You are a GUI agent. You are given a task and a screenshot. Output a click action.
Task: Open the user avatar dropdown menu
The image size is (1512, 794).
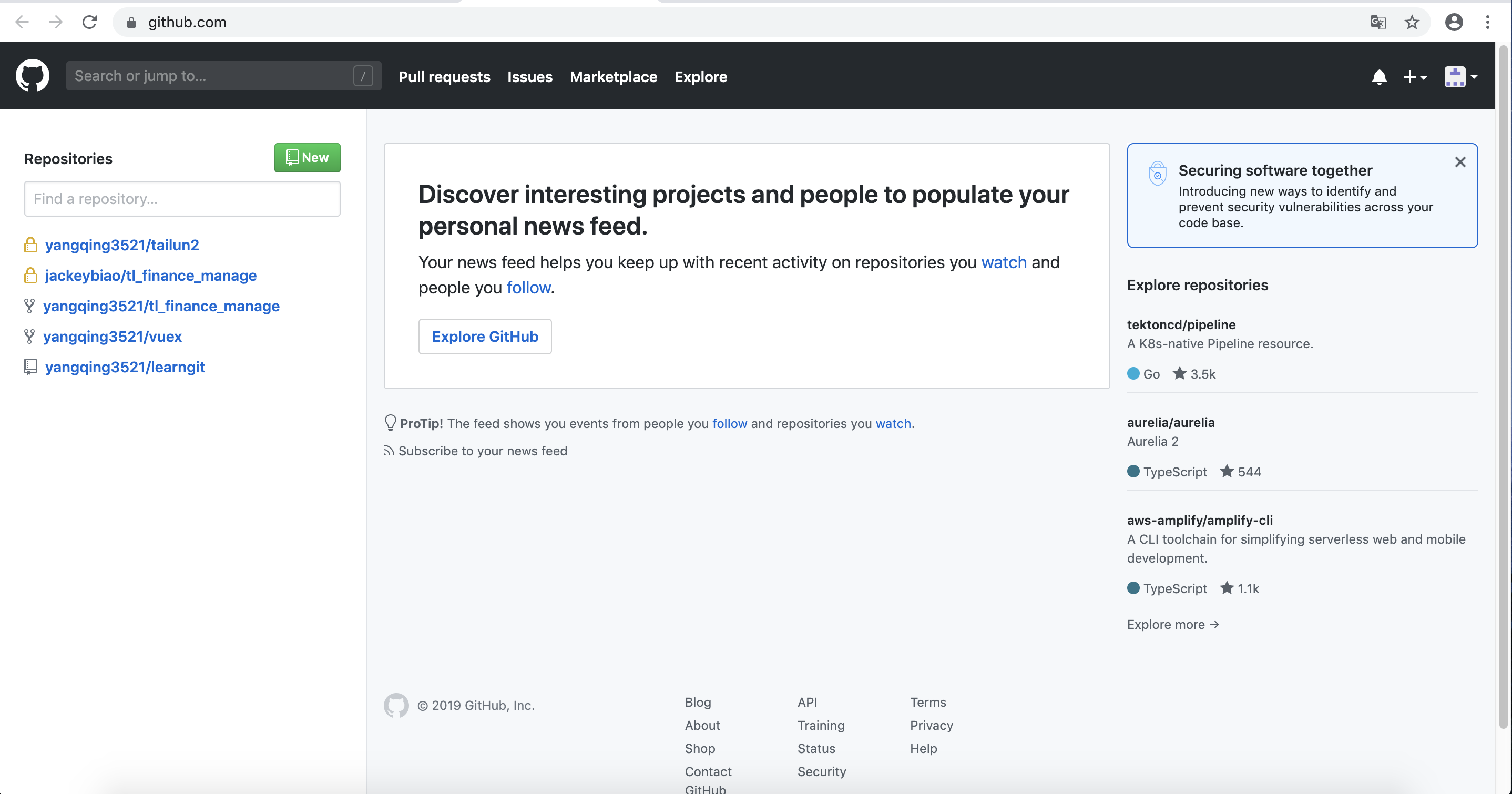1460,76
